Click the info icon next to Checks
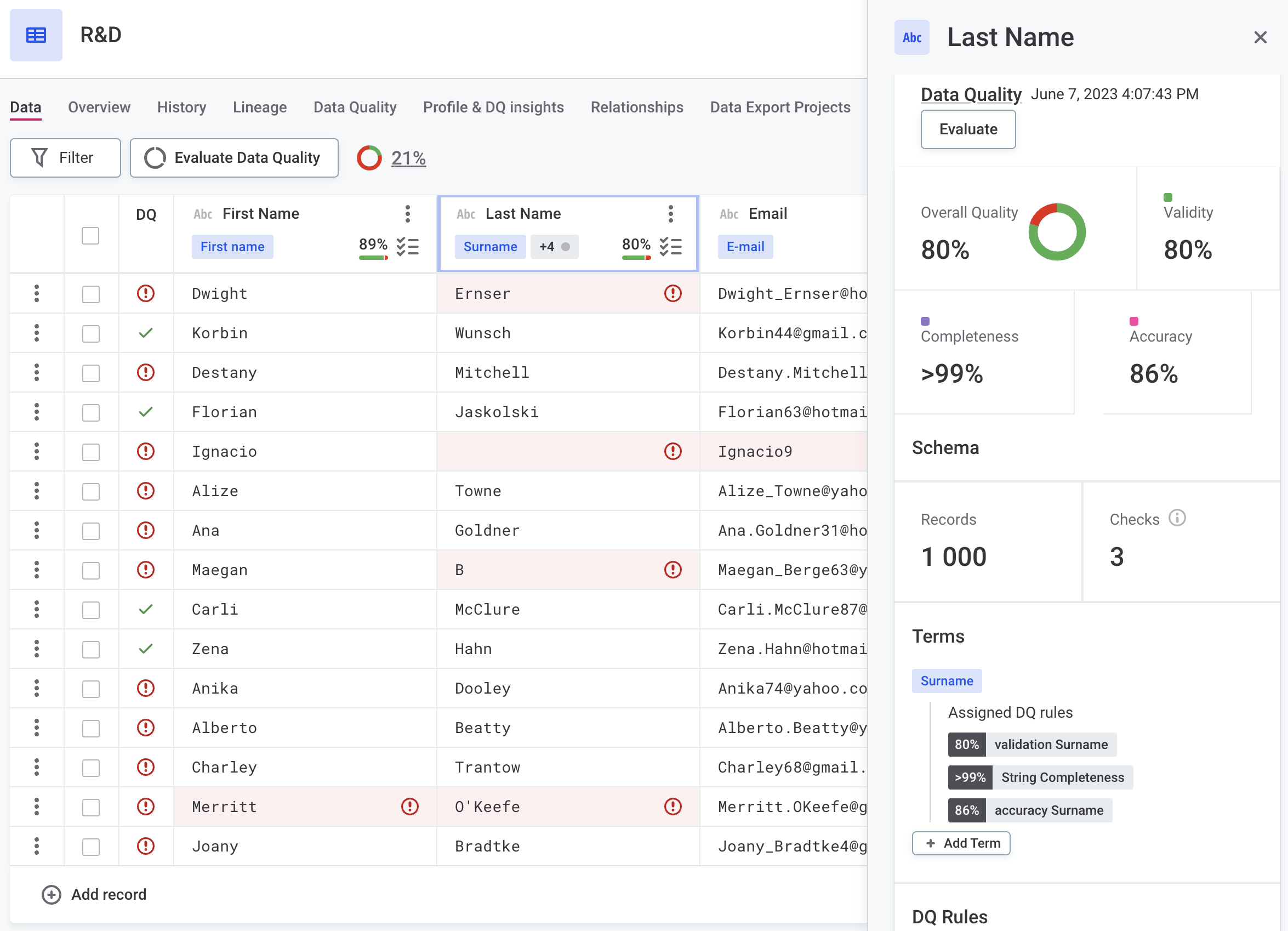Image resolution: width=1288 pixels, height=931 pixels. point(1177,518)
